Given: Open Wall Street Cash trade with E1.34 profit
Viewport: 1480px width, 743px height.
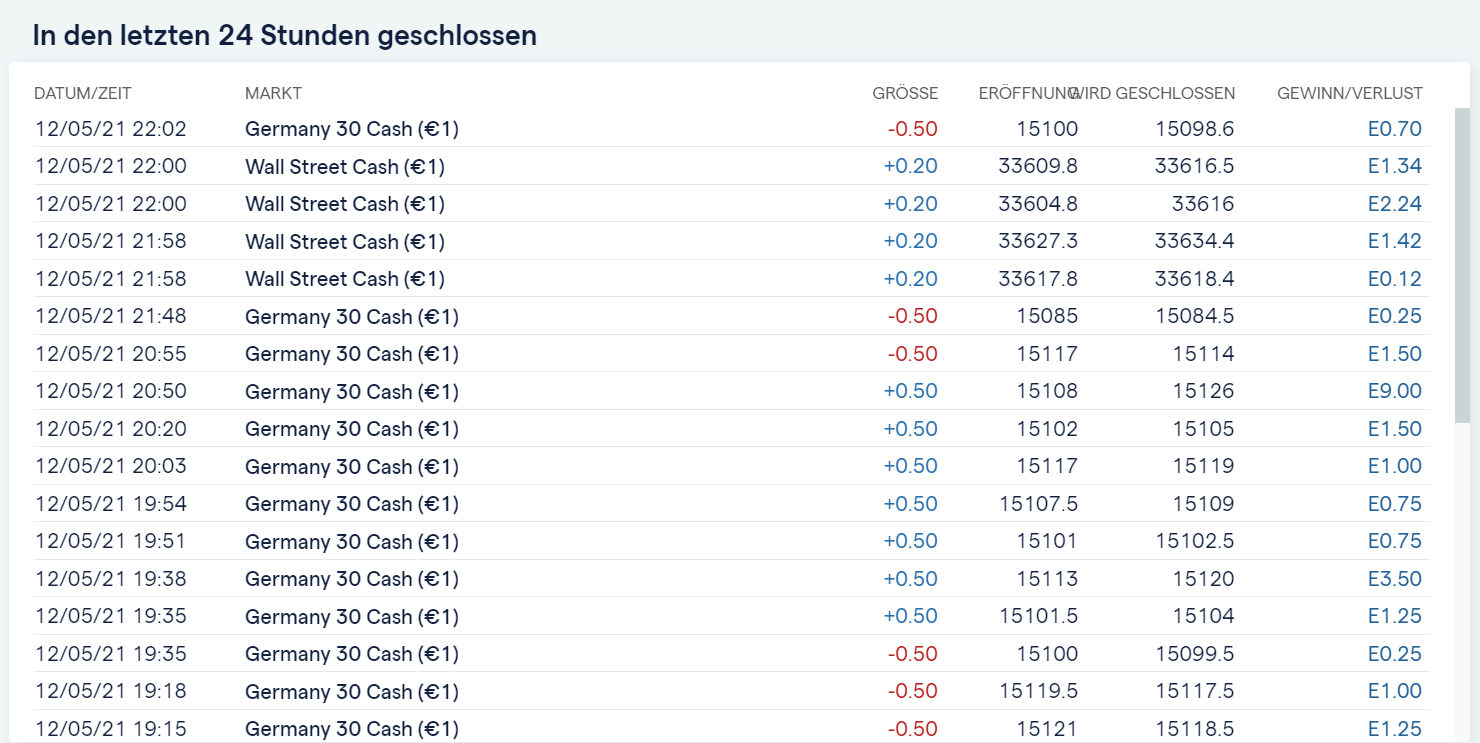Looking at the screenshot, I should point(345,166).
